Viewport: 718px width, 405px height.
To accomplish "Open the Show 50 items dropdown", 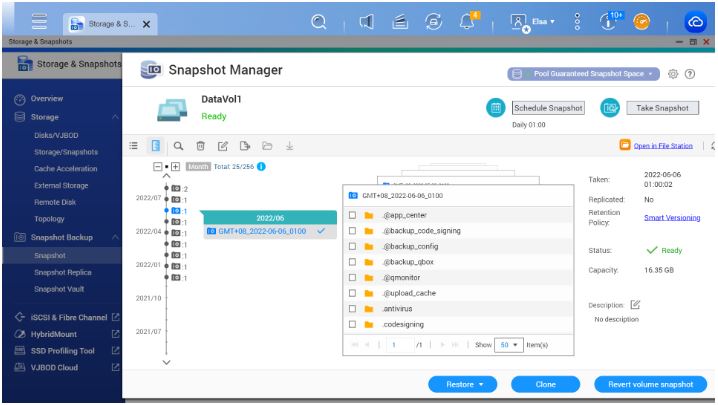I will coord(509,344).
